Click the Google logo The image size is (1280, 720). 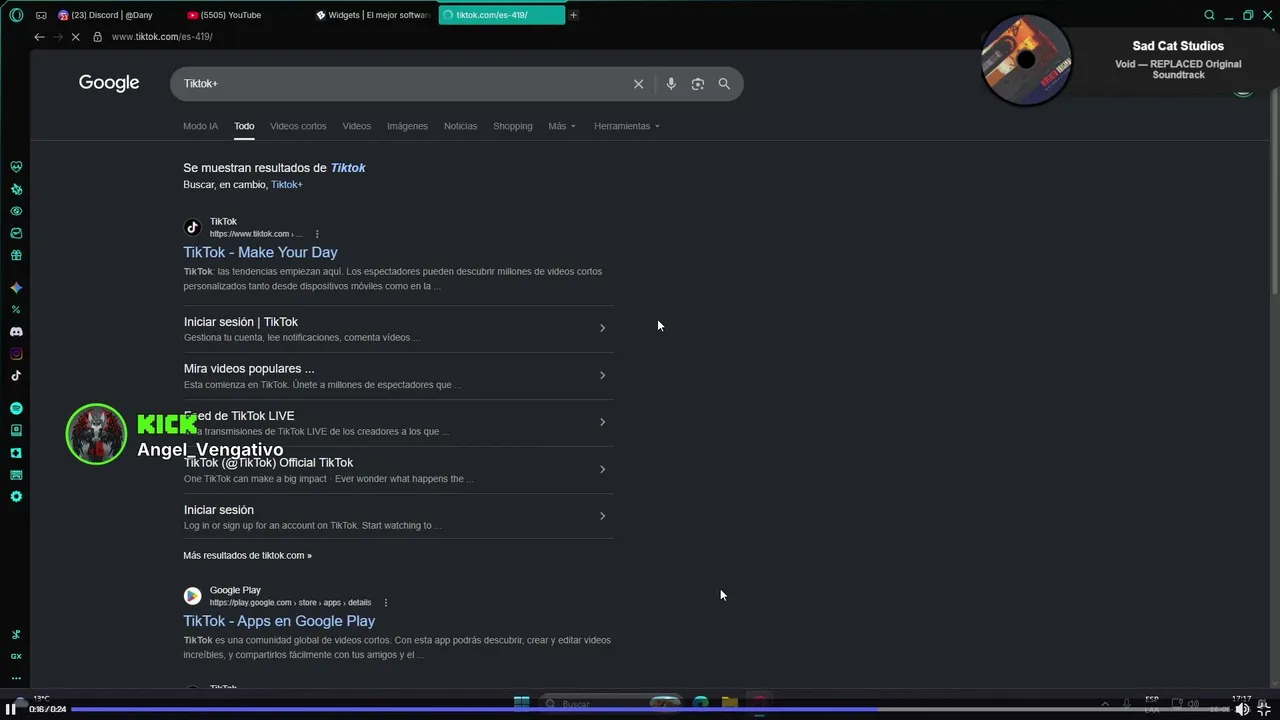tap(109, 83)
